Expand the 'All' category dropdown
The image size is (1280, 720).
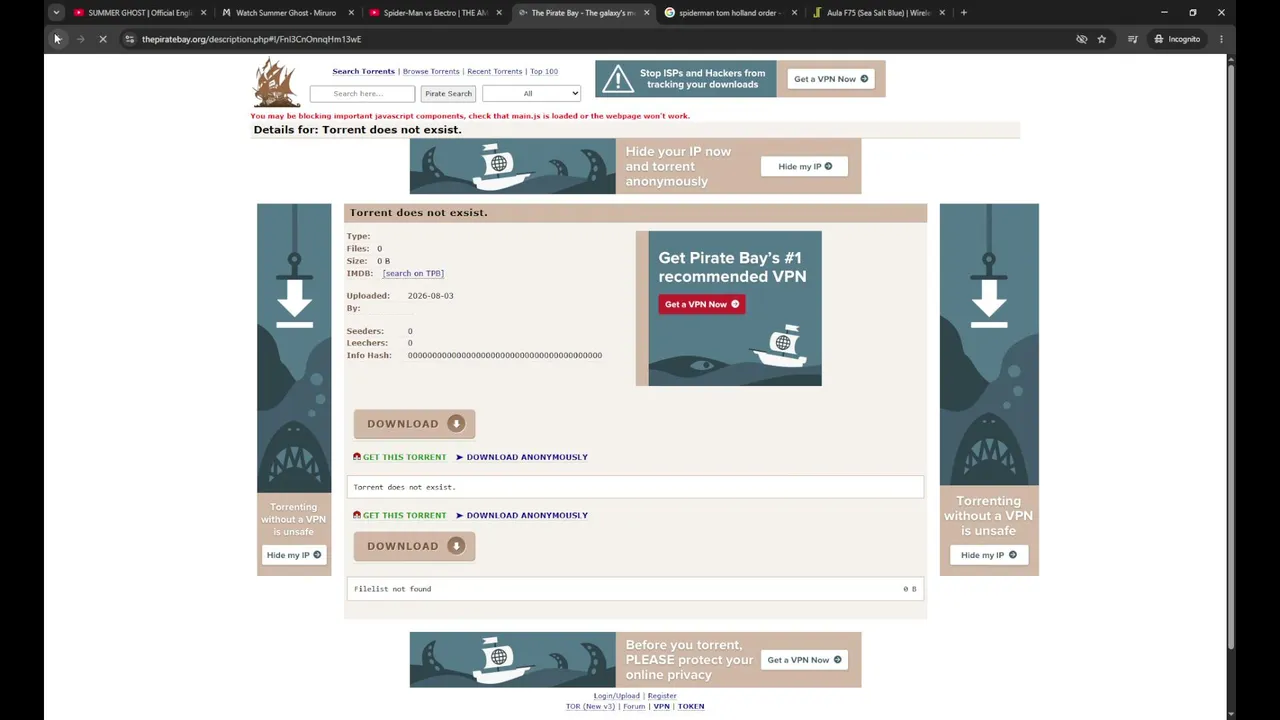(x=531, y=94)
